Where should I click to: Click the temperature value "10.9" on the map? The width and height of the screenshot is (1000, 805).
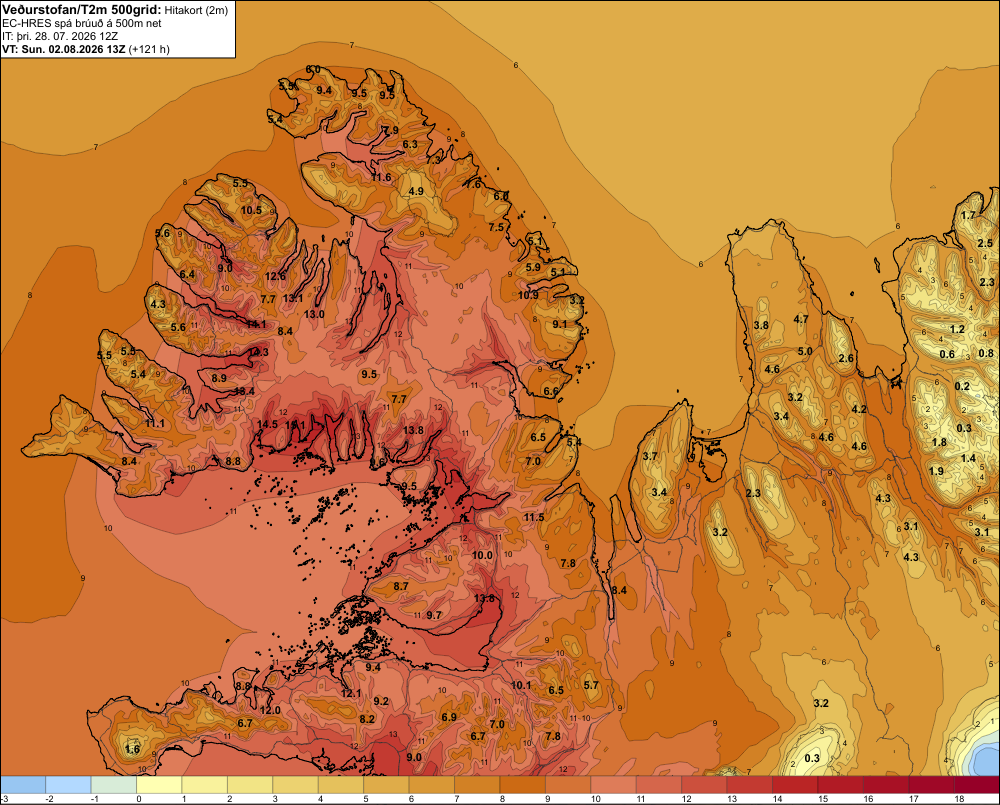pyautogui.click(x=528, y=295)
